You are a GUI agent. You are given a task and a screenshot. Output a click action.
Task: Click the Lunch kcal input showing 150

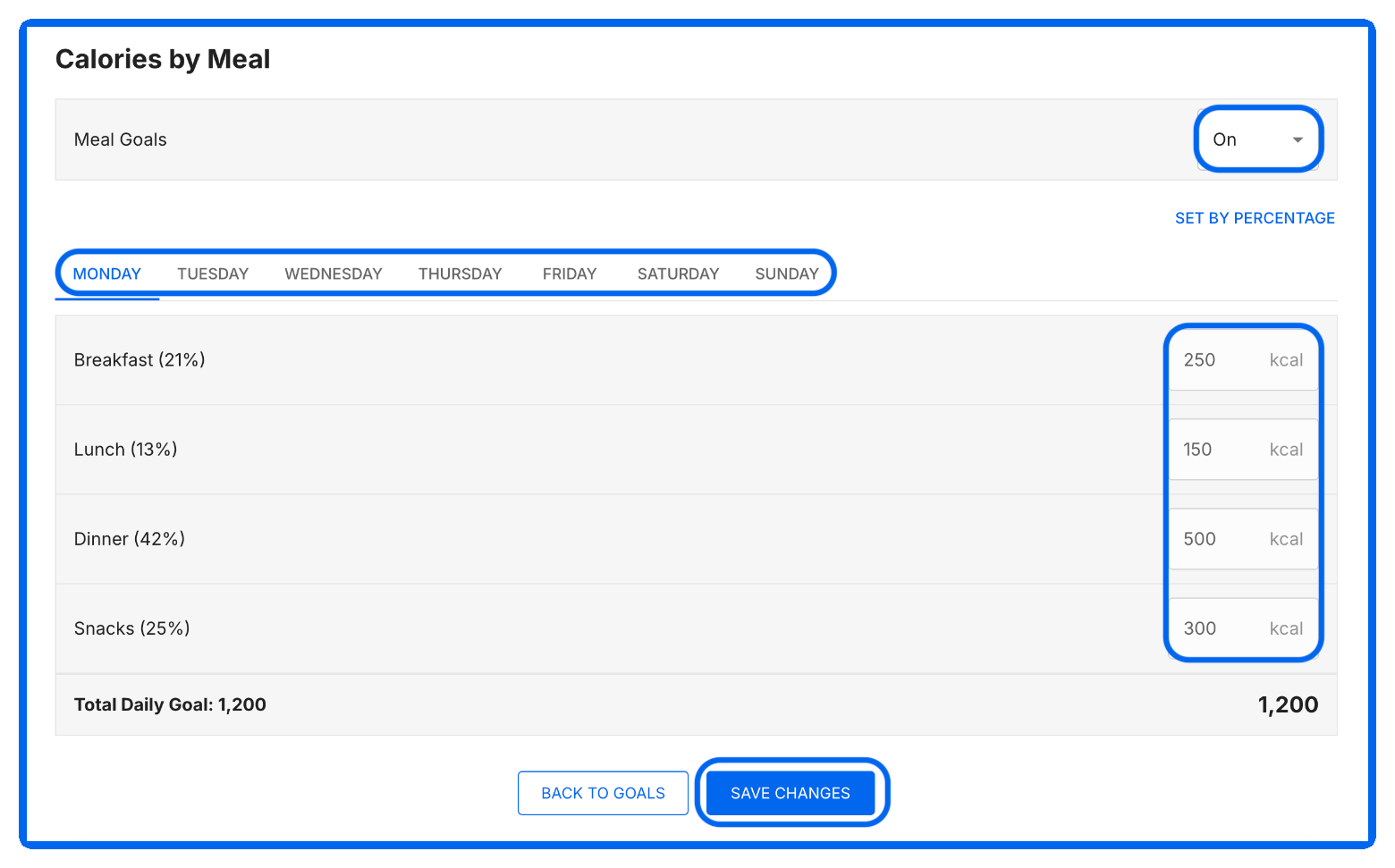[x=1244, y=450]
